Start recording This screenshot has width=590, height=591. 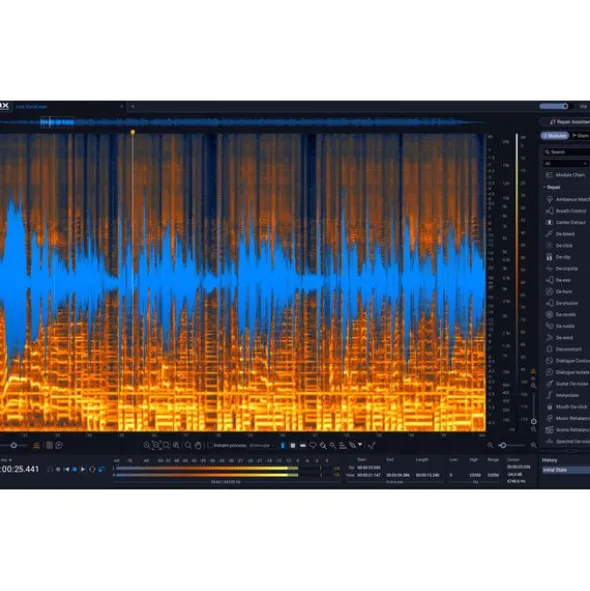point(58,469)
